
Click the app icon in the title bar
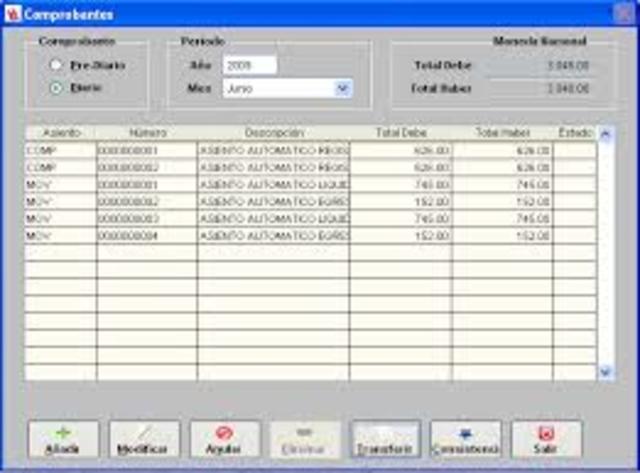click(13, 14)
